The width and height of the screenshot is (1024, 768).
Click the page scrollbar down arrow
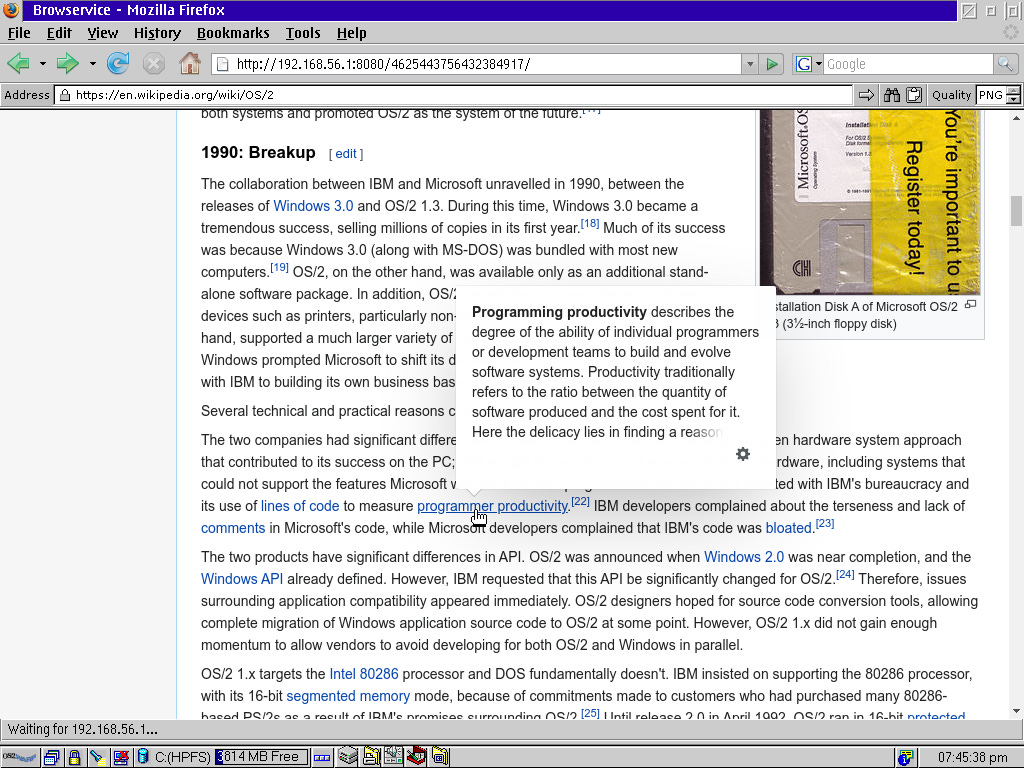(1015, 711)
